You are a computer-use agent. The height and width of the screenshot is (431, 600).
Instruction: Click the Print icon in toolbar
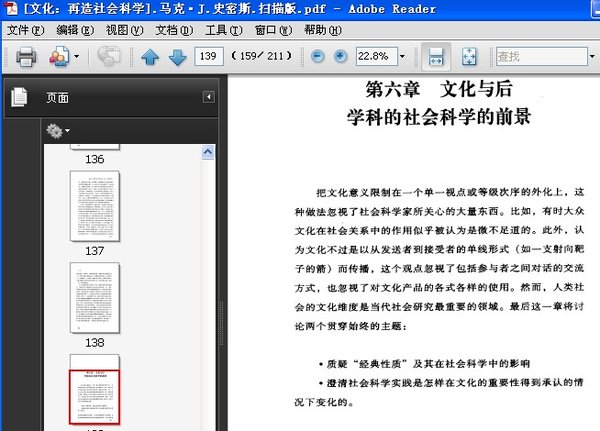26,57
